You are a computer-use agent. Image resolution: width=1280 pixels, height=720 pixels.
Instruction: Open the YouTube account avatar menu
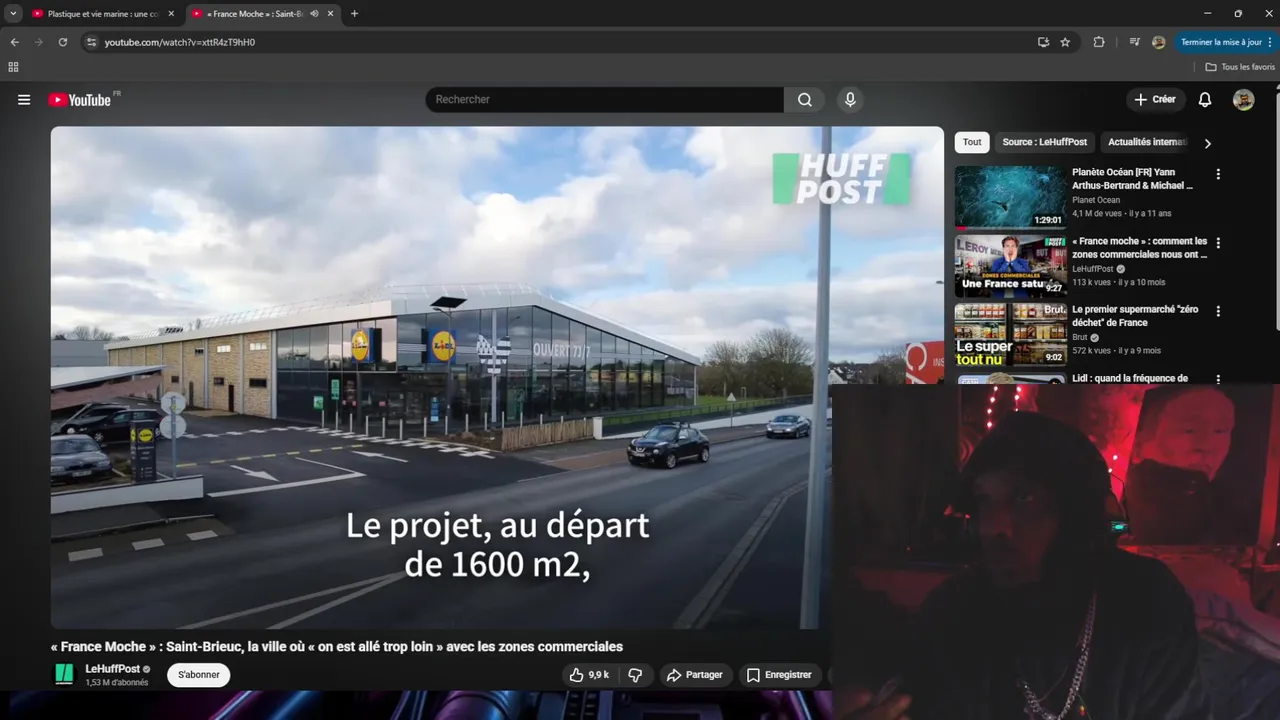[x=1243, y=100]
